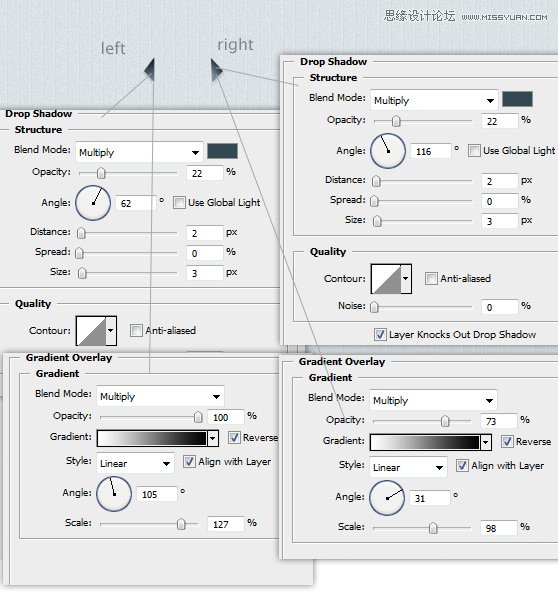This screenshot has width=558, height=600.
Task: Click the right arrow shape on canvas
Action: point(216,70)
